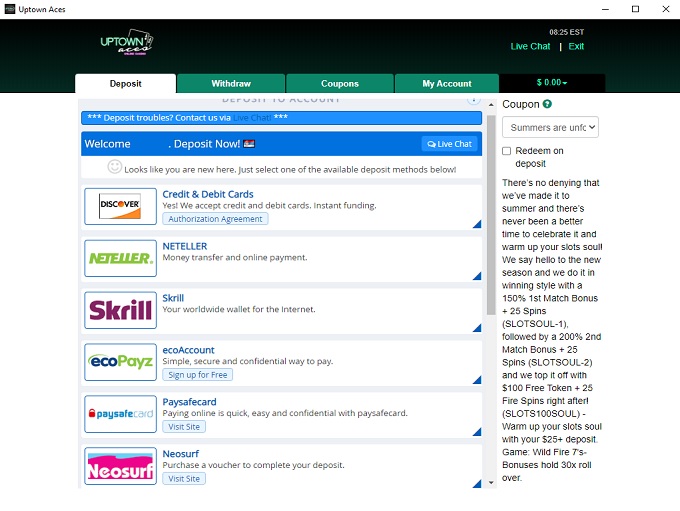Click the Coupon help question icon

pyautogui.click(x=547, y=104)
